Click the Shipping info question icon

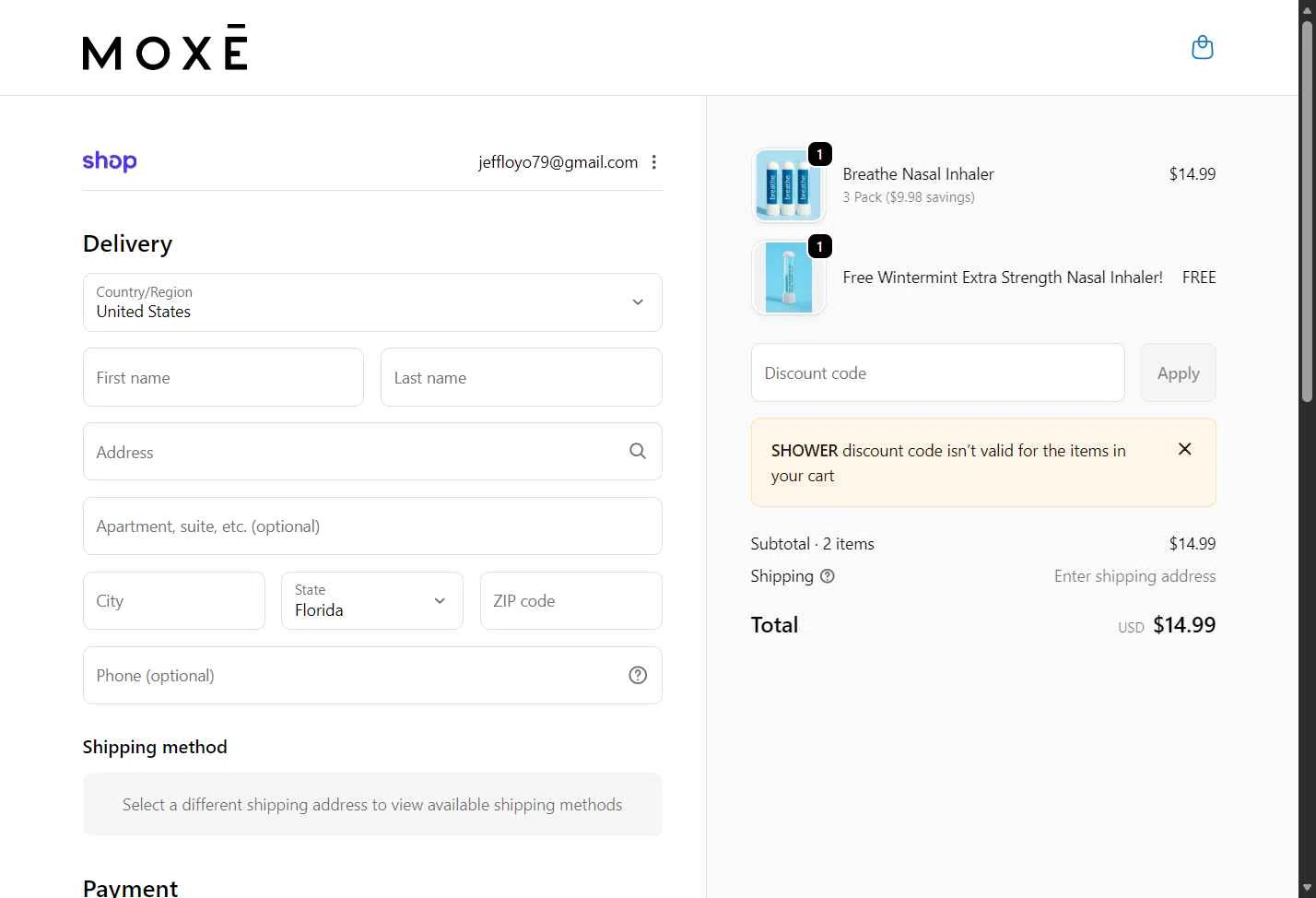pyautogui.click(x=828, y=576)
